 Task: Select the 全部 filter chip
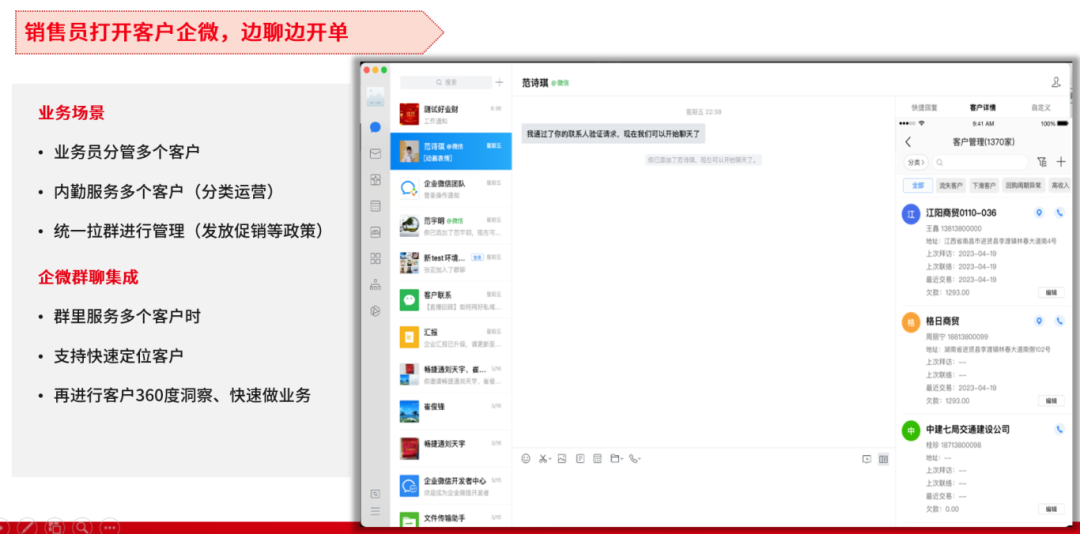[x=917, y=185]
